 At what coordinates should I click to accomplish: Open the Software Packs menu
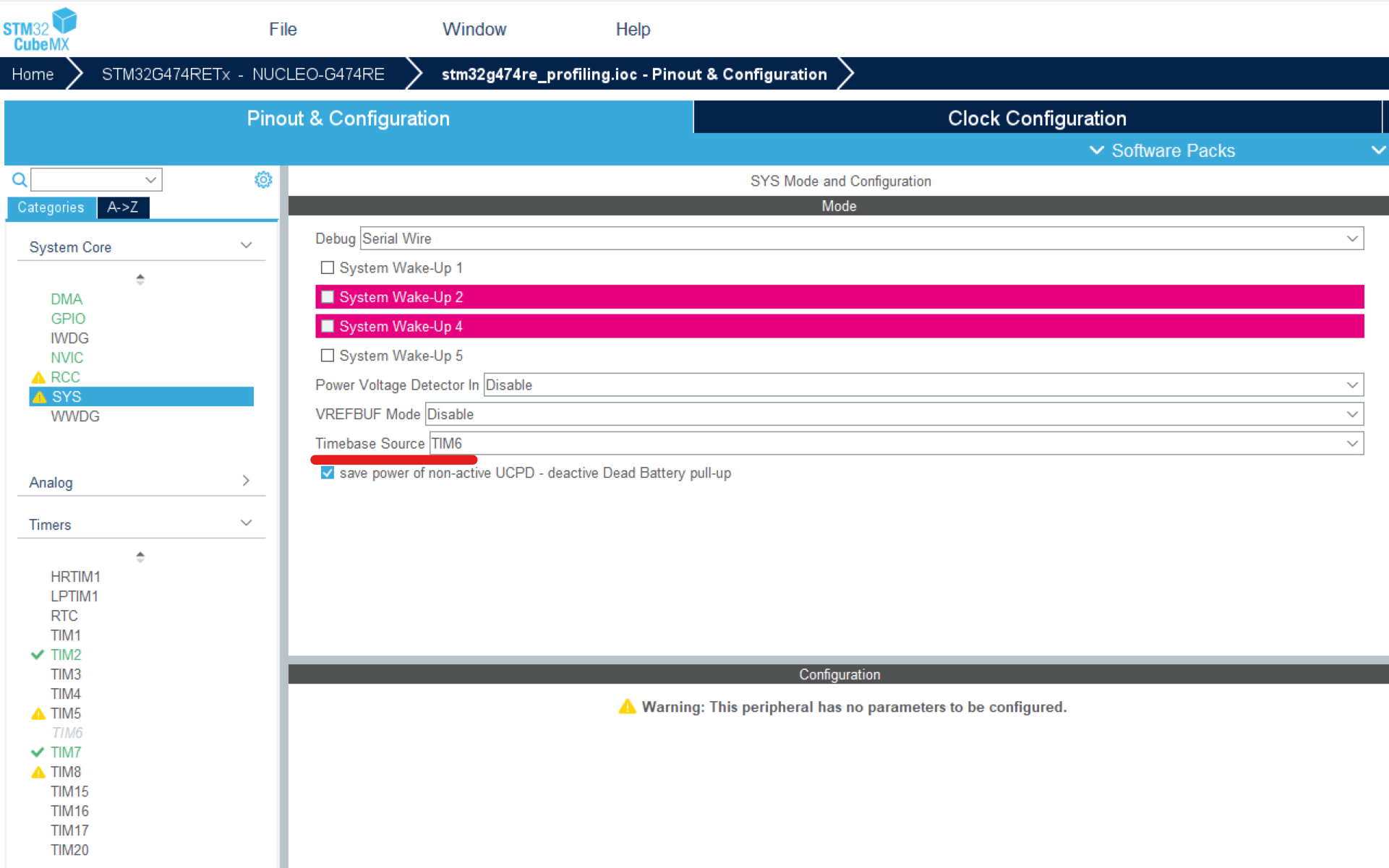pyautogui.click(x=1171, y=150)
